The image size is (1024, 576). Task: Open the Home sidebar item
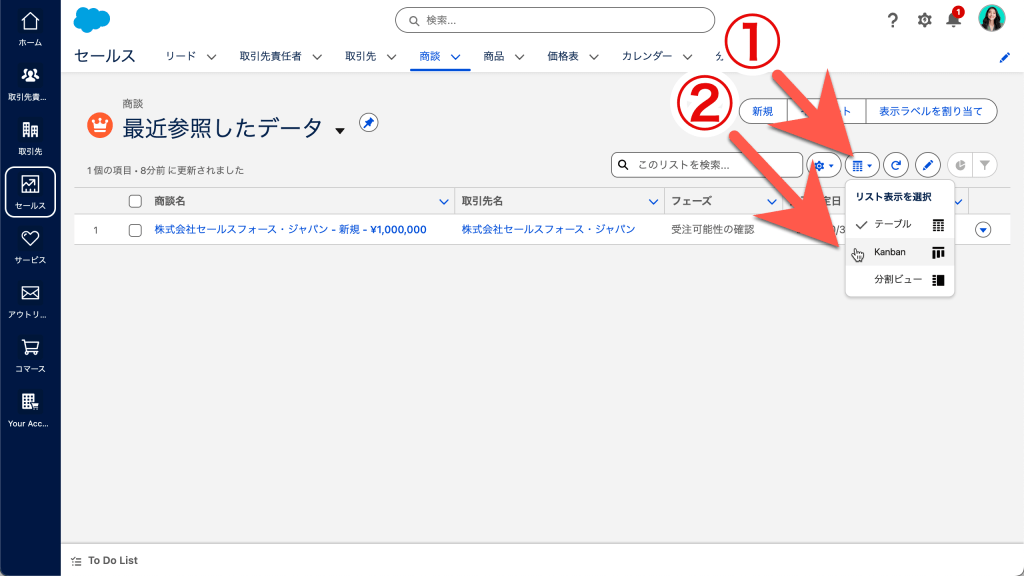(x=30, y=29)
